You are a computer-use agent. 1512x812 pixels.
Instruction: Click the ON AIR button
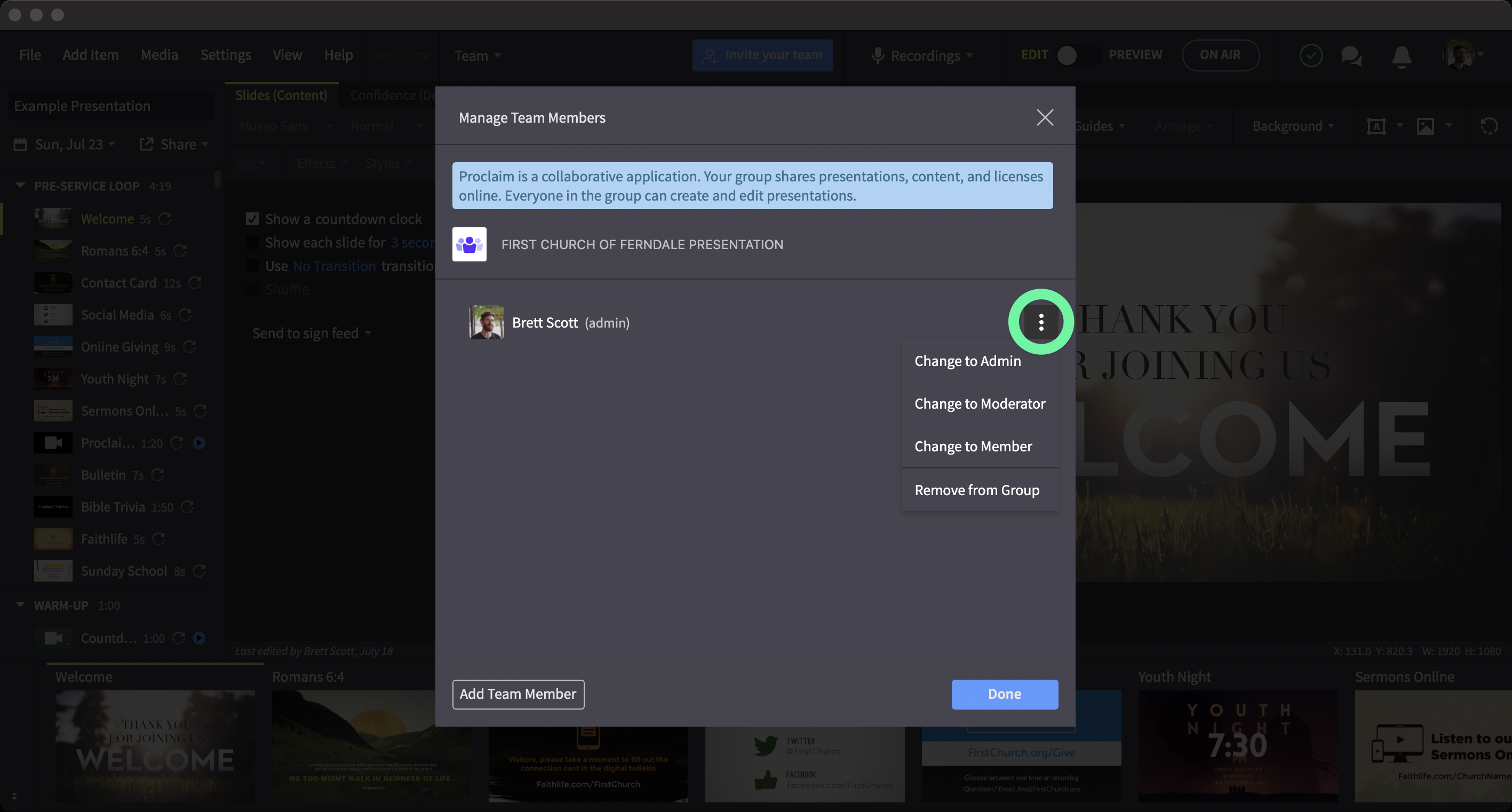1220,55
